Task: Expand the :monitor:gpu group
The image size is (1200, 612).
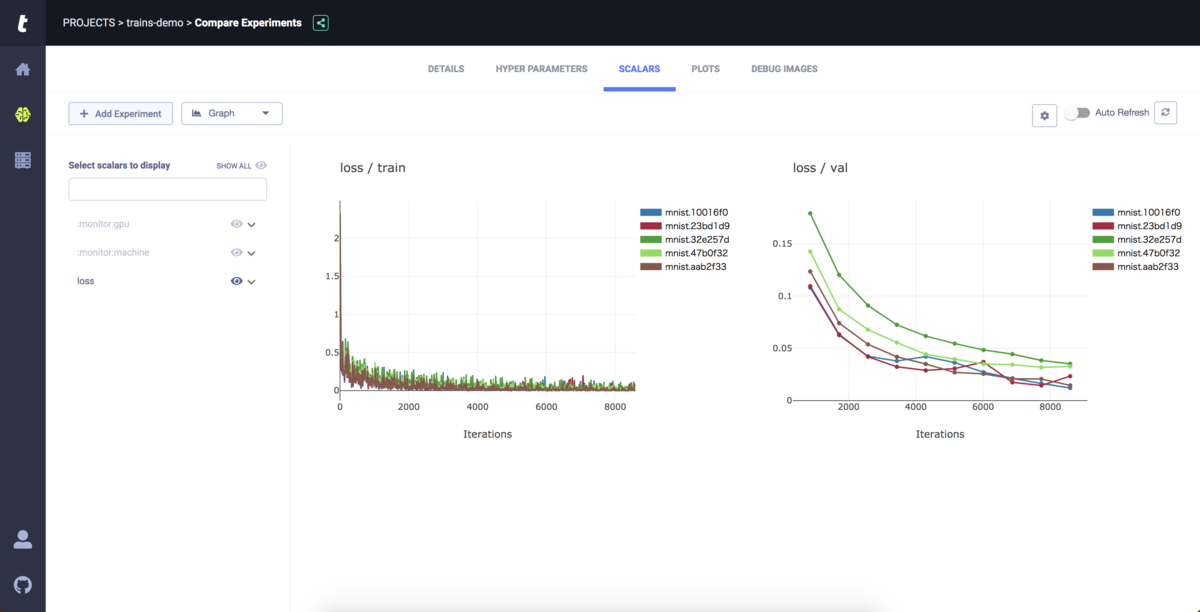Action: point(252,225)
